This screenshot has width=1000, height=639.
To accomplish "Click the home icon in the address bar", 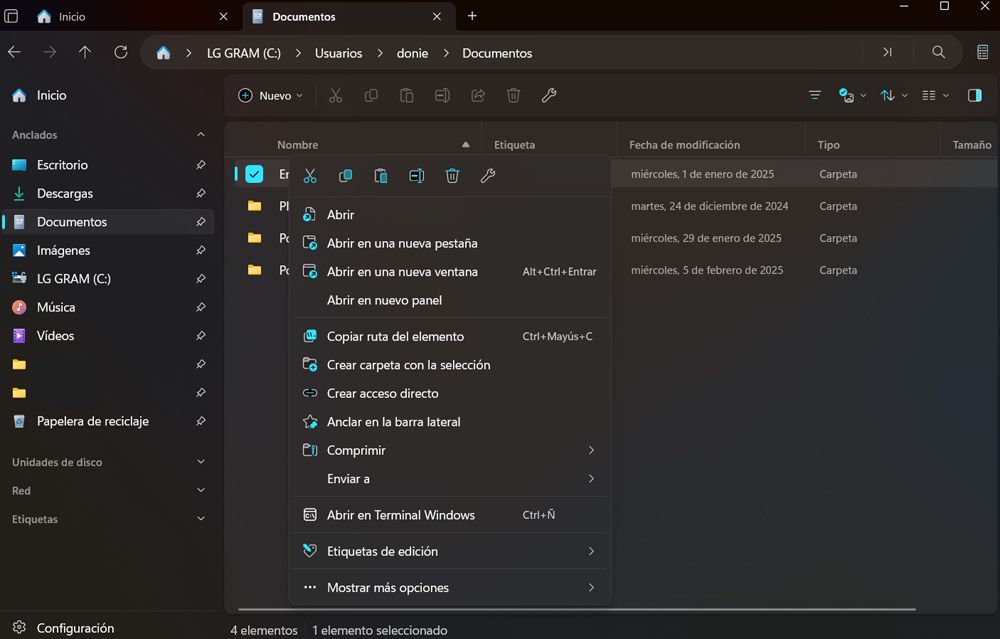I will [x=163, y=53].
